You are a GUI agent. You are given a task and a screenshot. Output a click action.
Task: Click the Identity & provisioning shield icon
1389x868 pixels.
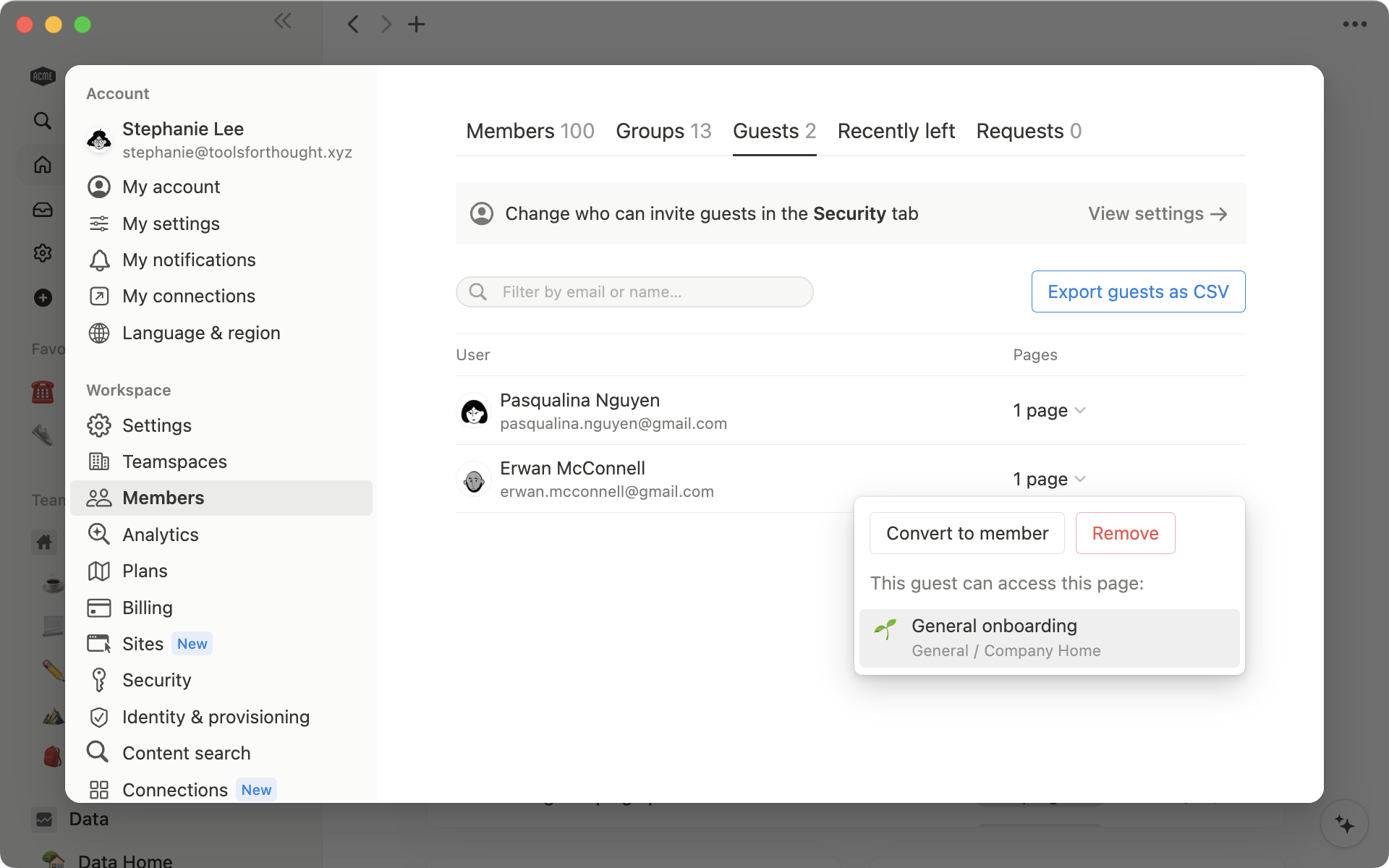99,716
